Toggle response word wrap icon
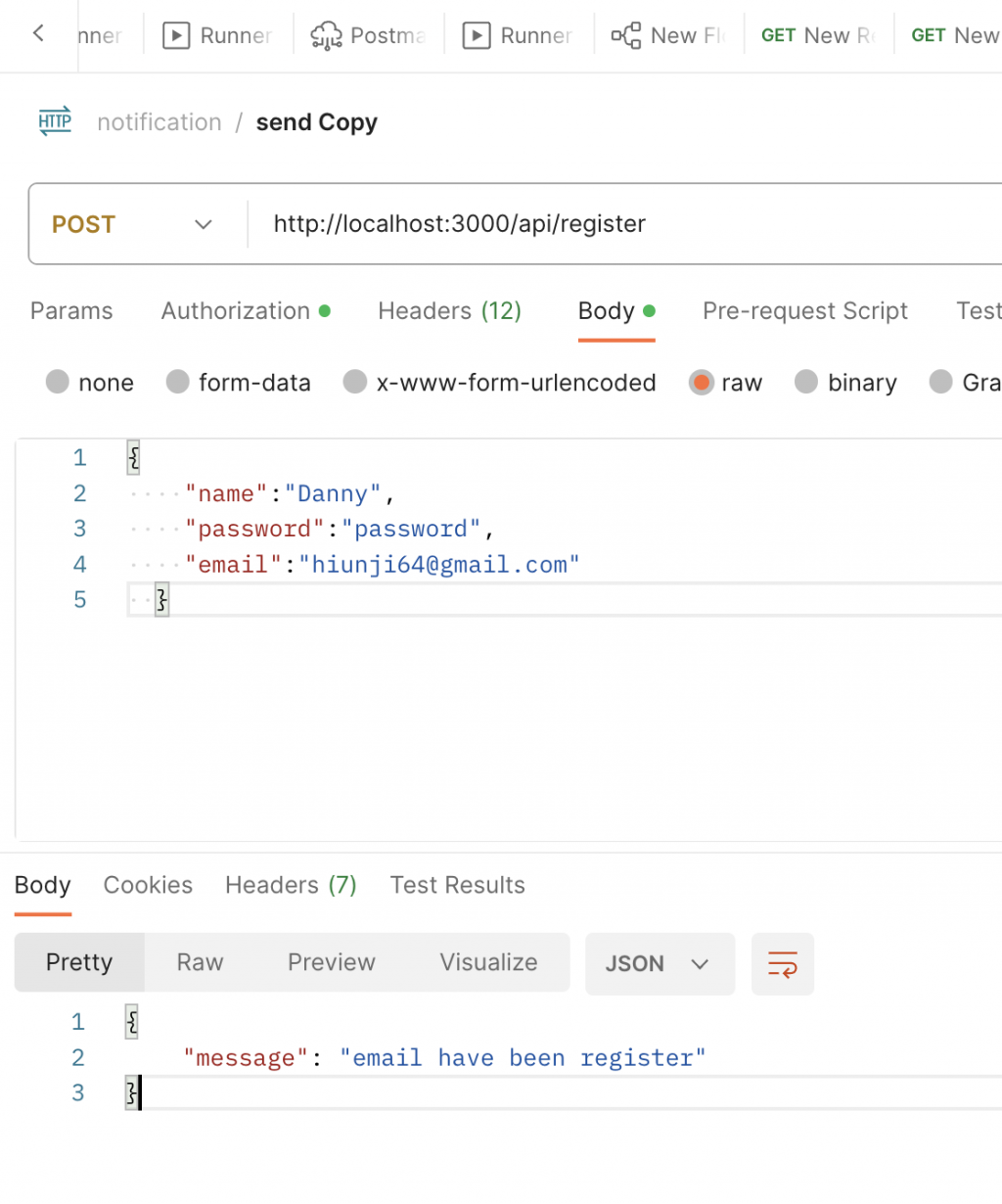 782,963
